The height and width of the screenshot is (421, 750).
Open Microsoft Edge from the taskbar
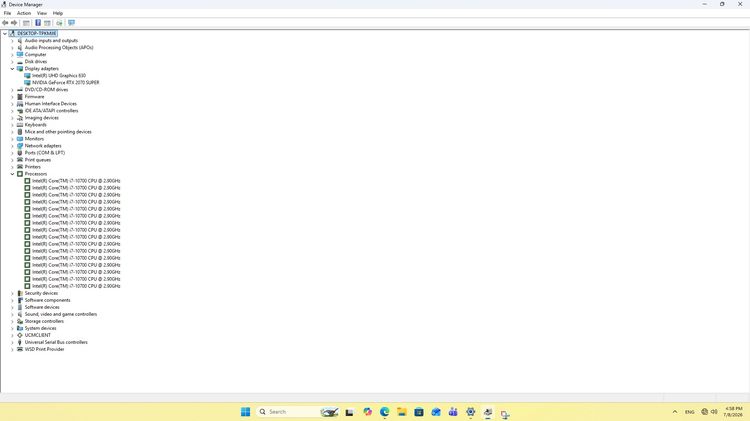(385, 412)
